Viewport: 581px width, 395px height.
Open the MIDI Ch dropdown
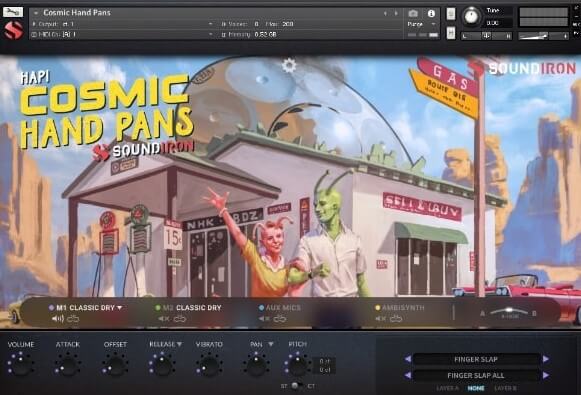tap(210, 34)
